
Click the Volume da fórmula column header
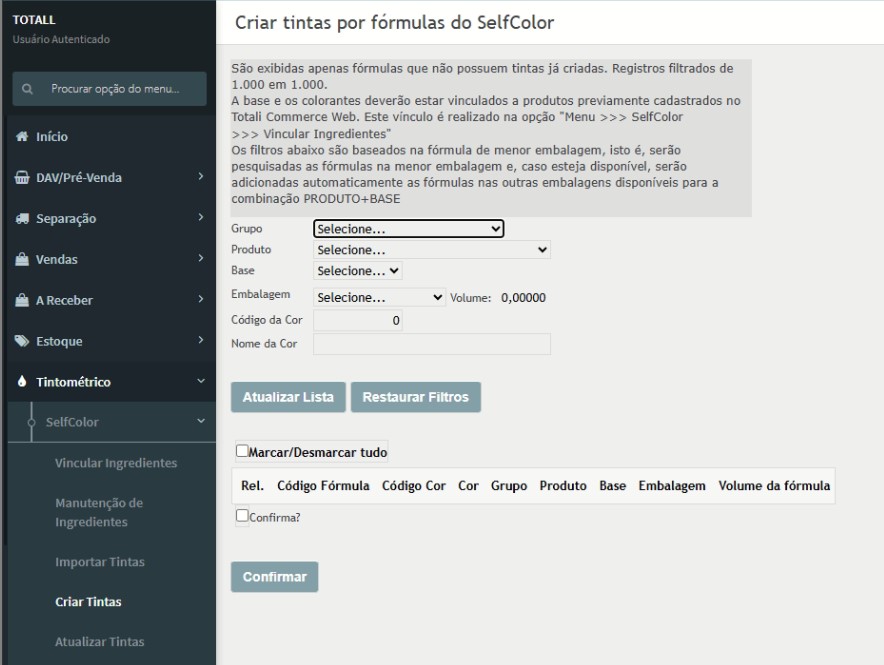coord(774,486)
